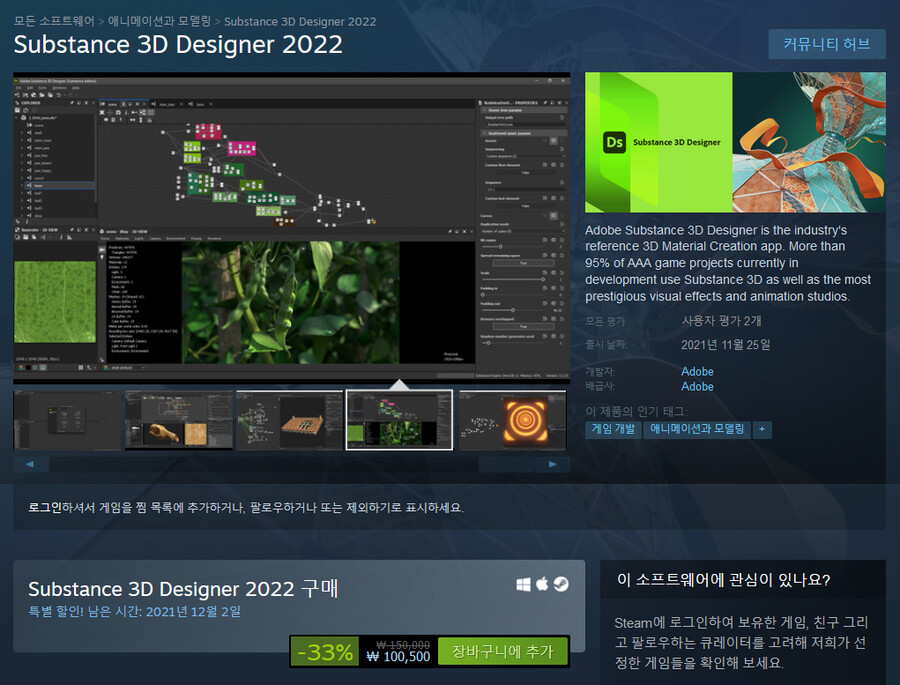Open the Adobe developer (개발자) link
The image size is (900, 685).
click(696, 371)
